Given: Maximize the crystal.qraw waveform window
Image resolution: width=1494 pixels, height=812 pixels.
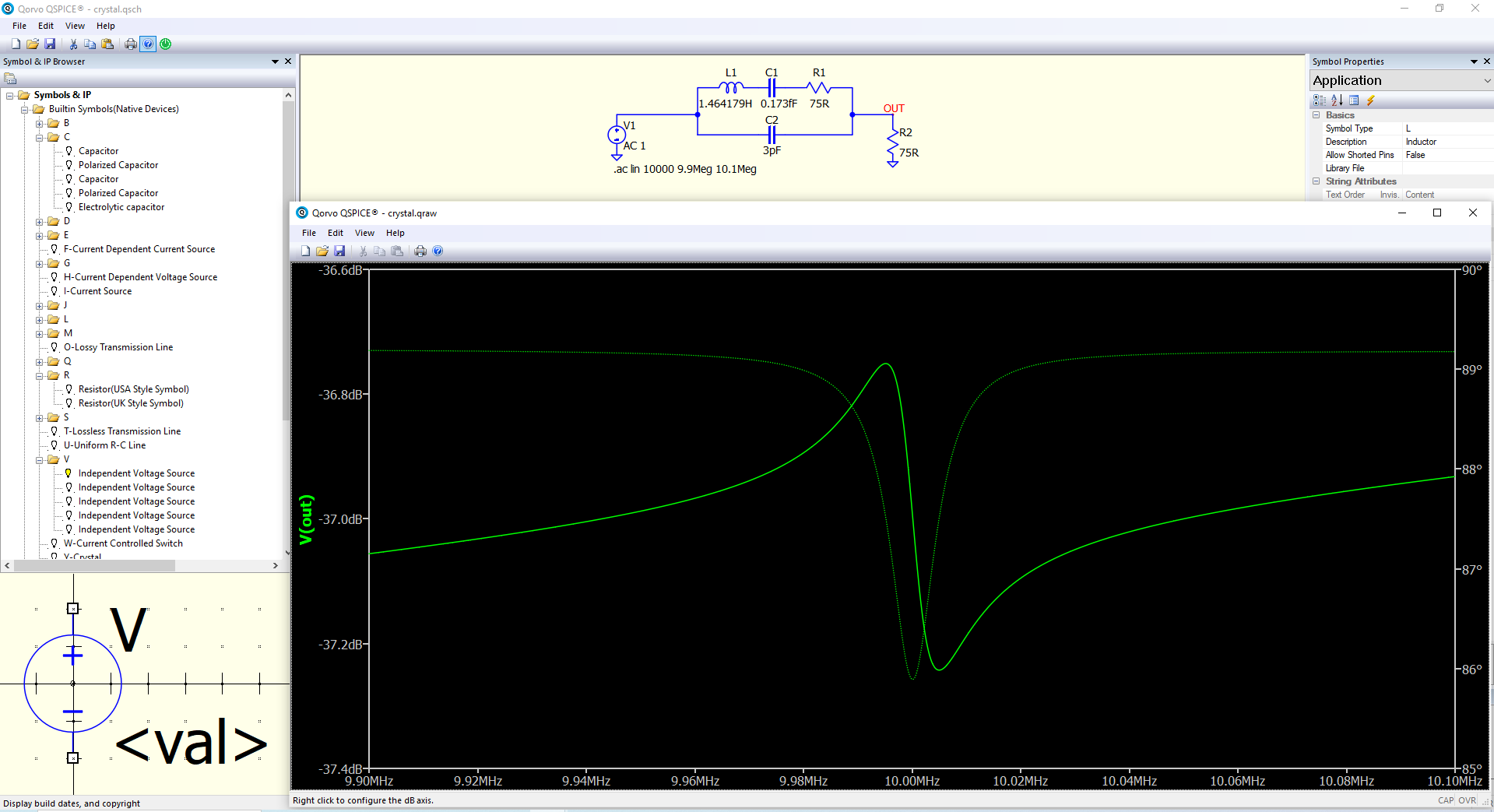Looking at the screenshot, I should point(1437,213).
